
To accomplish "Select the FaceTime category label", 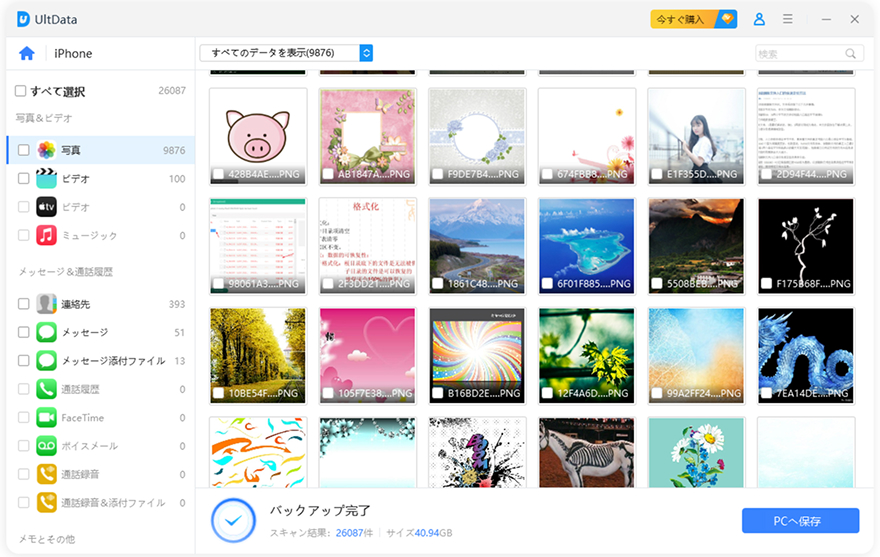I will pyautogui.click(x=82, y=417).
